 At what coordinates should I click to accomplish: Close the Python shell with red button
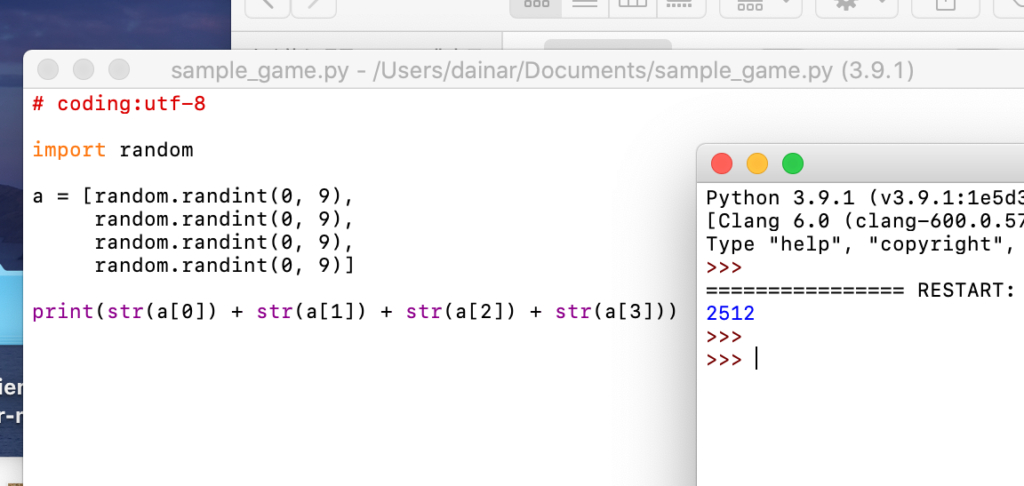pos(721,164)
